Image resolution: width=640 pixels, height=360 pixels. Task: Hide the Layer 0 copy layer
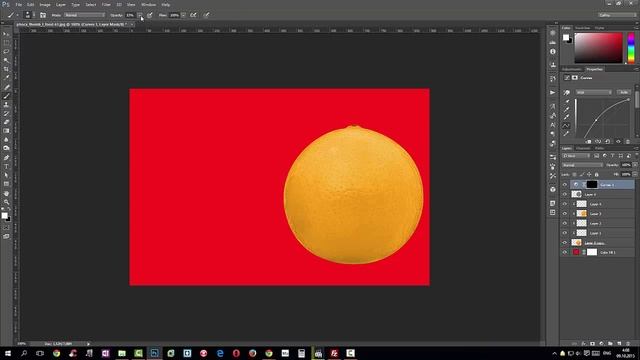click(x=565, y=243)
